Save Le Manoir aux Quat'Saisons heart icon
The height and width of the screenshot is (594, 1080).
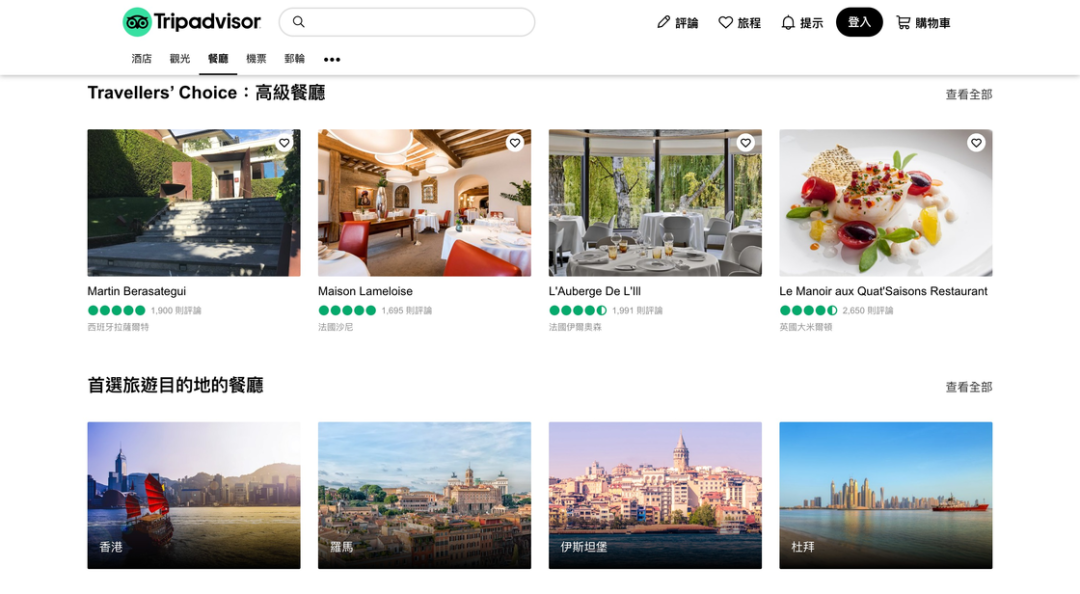[976, 143]
